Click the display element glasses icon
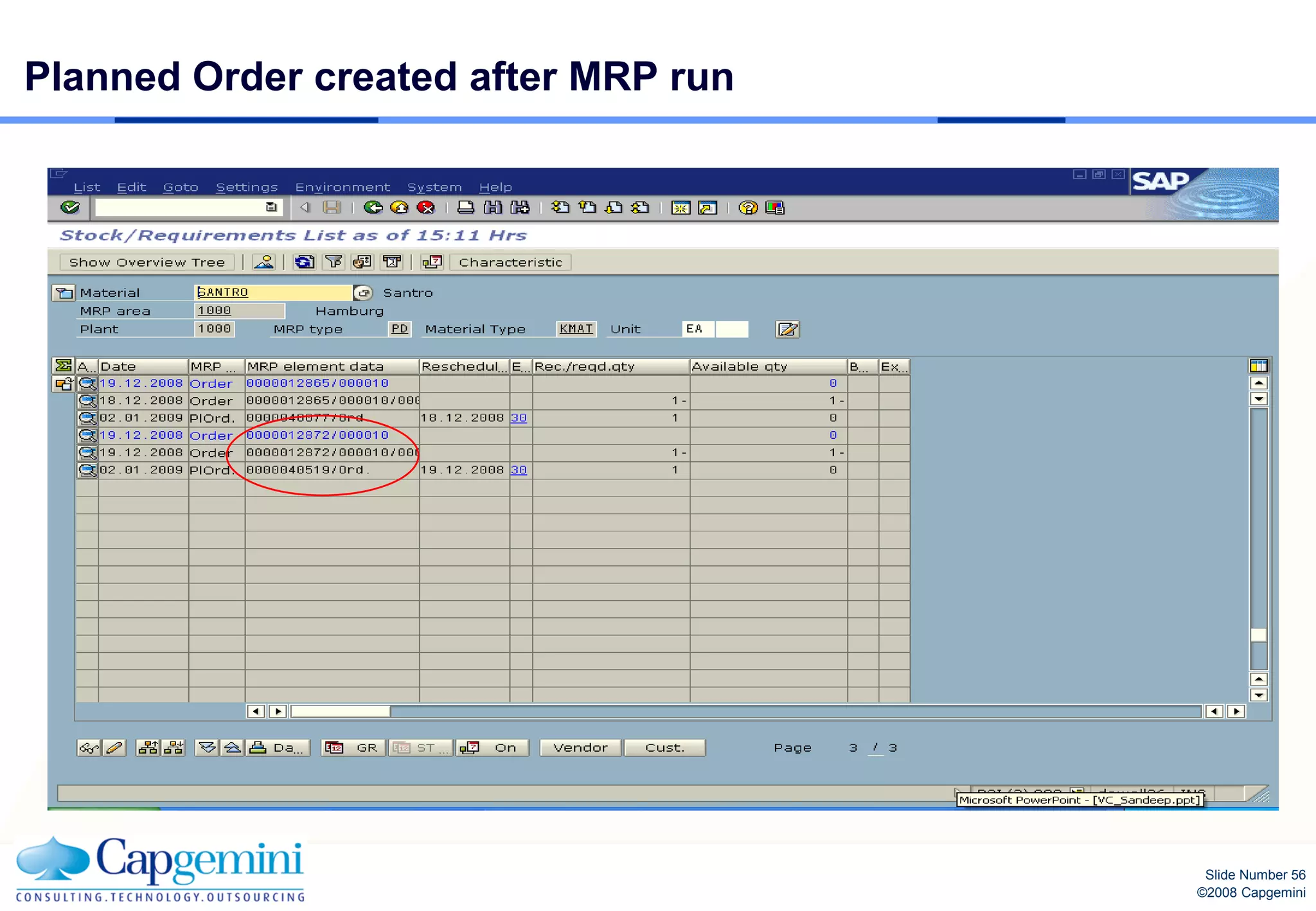 tap(89, 748)
